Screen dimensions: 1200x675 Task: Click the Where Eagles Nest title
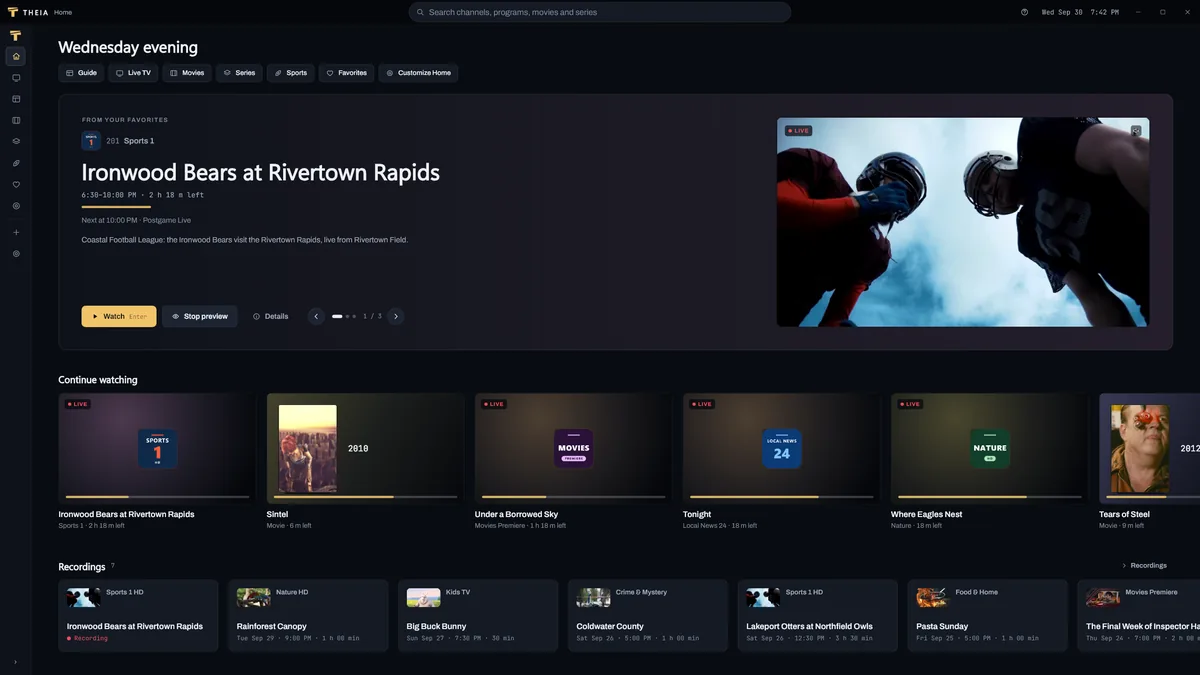point(926,514)
